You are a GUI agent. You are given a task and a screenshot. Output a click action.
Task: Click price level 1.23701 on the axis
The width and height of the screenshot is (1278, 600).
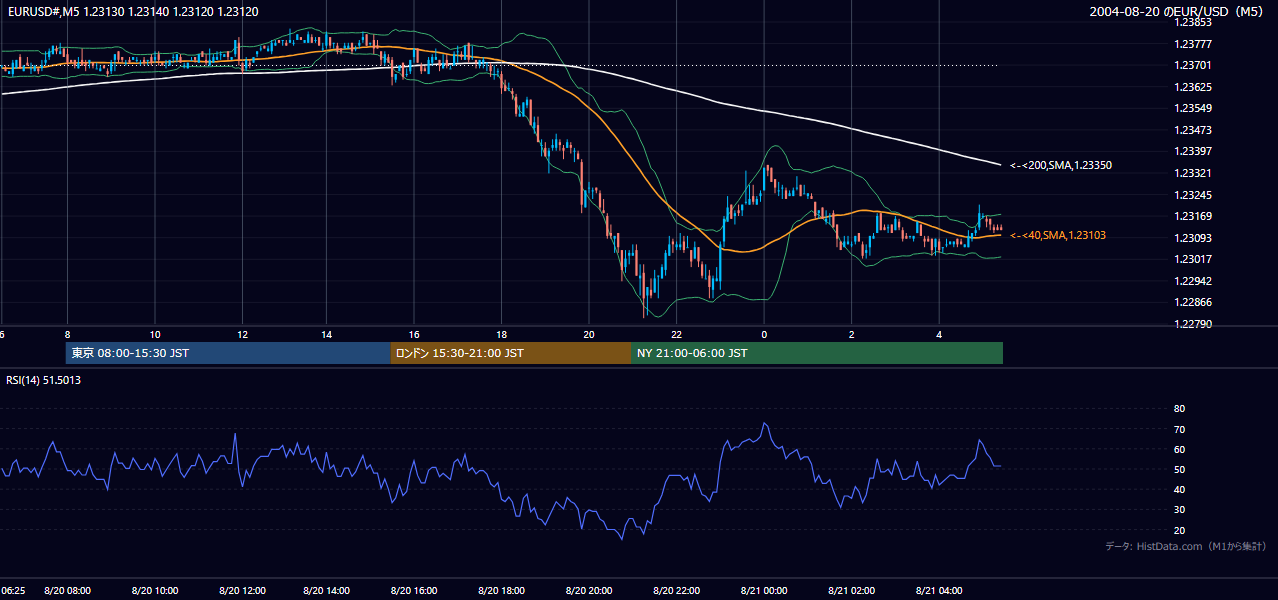pos(1194,65)
